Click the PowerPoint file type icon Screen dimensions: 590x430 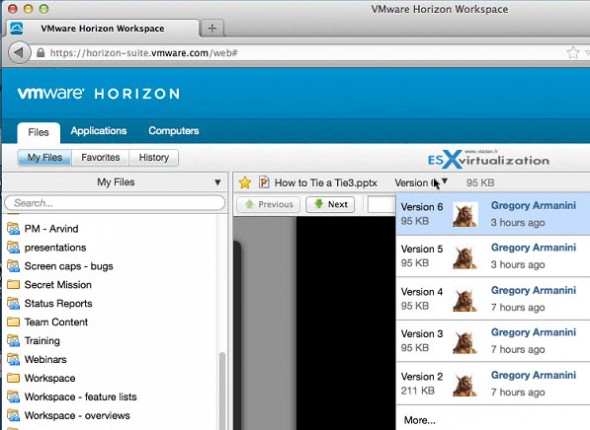coord(264,182)
